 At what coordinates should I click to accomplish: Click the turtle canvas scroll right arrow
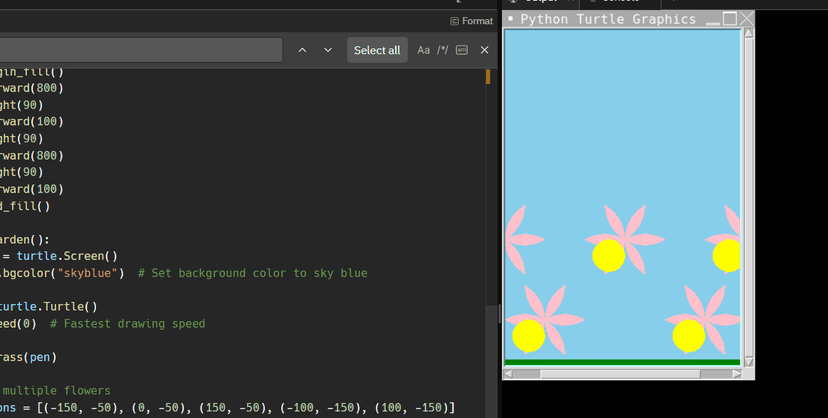[736, 374]
